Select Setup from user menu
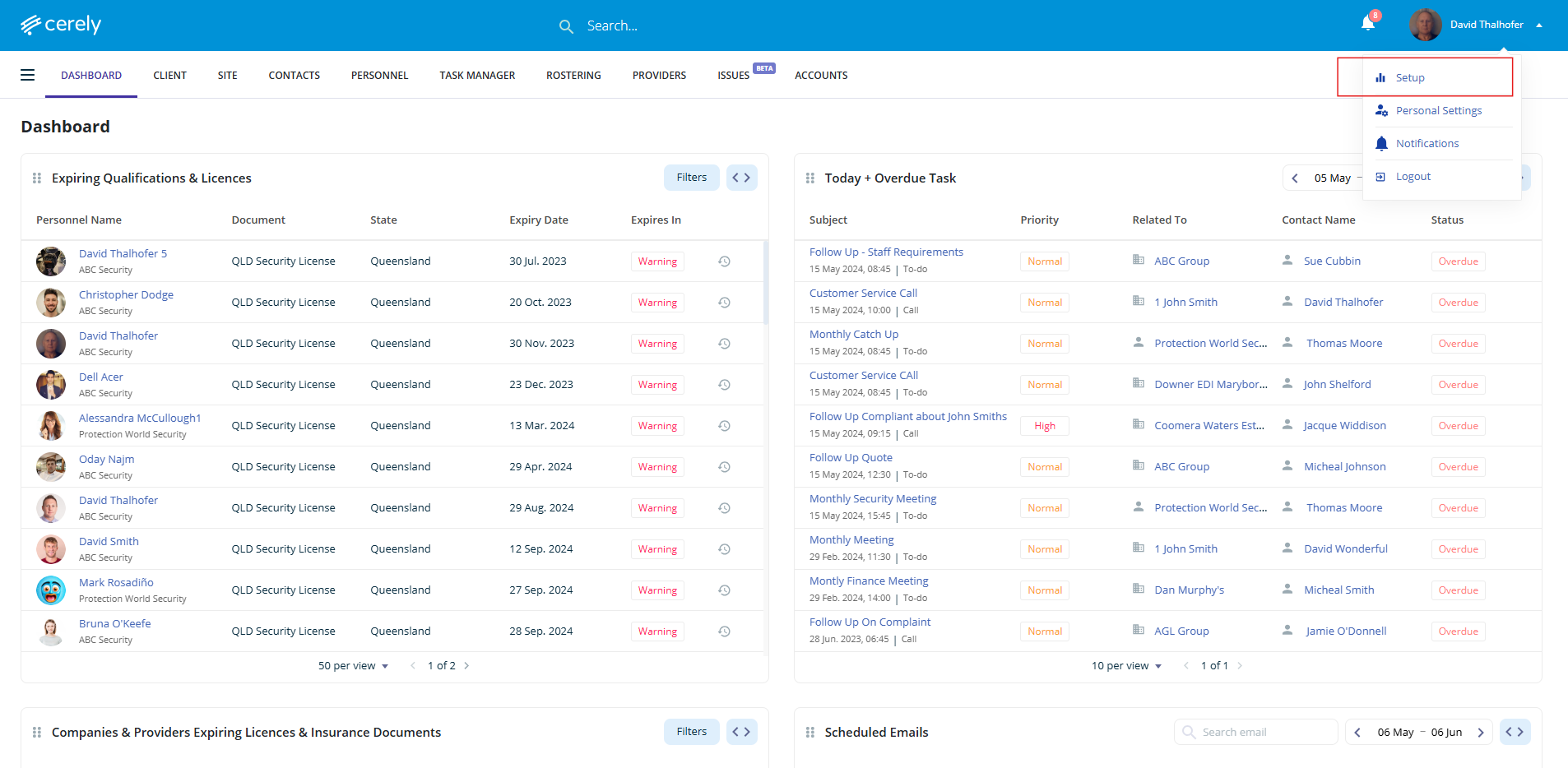Screen dimensions: 1568x768 1410,78
